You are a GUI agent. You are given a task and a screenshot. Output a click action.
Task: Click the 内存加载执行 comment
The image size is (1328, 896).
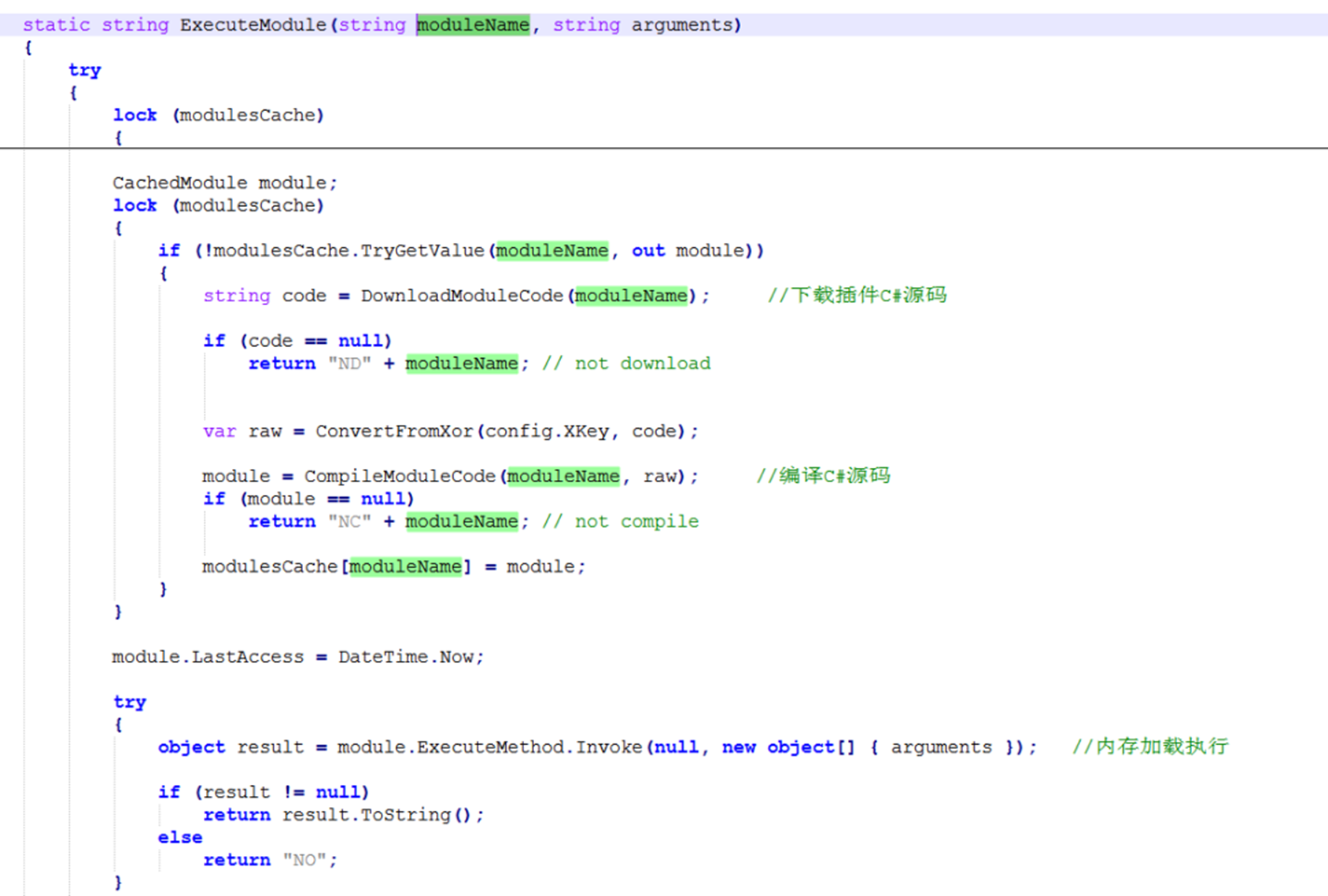[x=1149, y=747]
